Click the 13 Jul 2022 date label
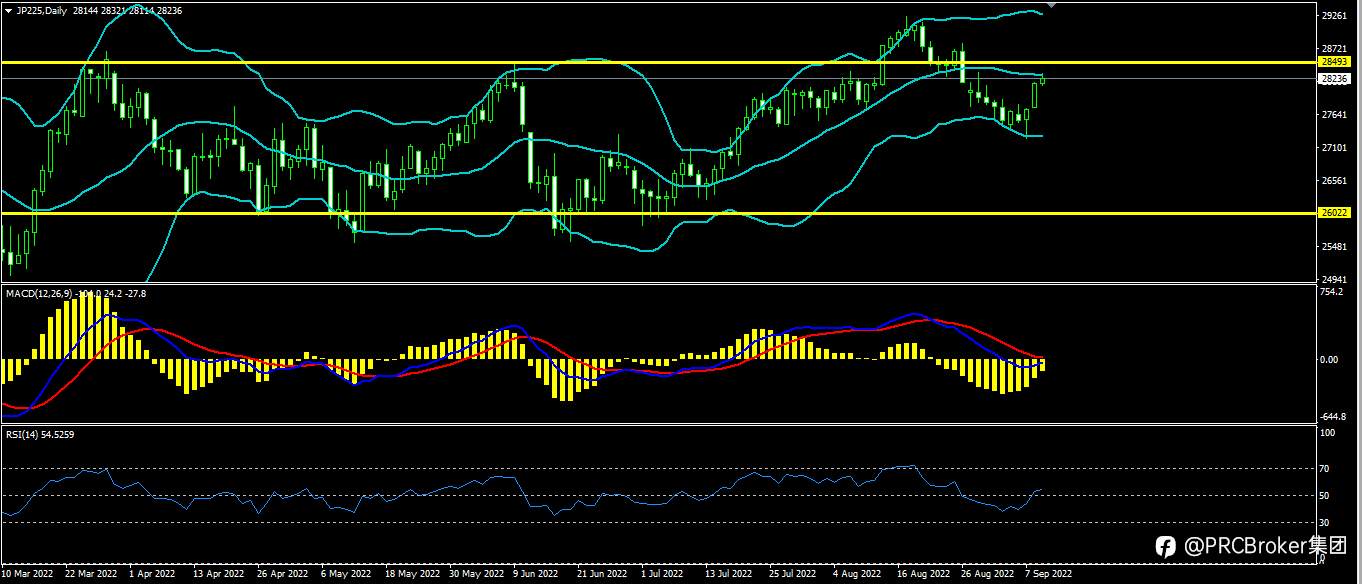 (x=728, y=575)
